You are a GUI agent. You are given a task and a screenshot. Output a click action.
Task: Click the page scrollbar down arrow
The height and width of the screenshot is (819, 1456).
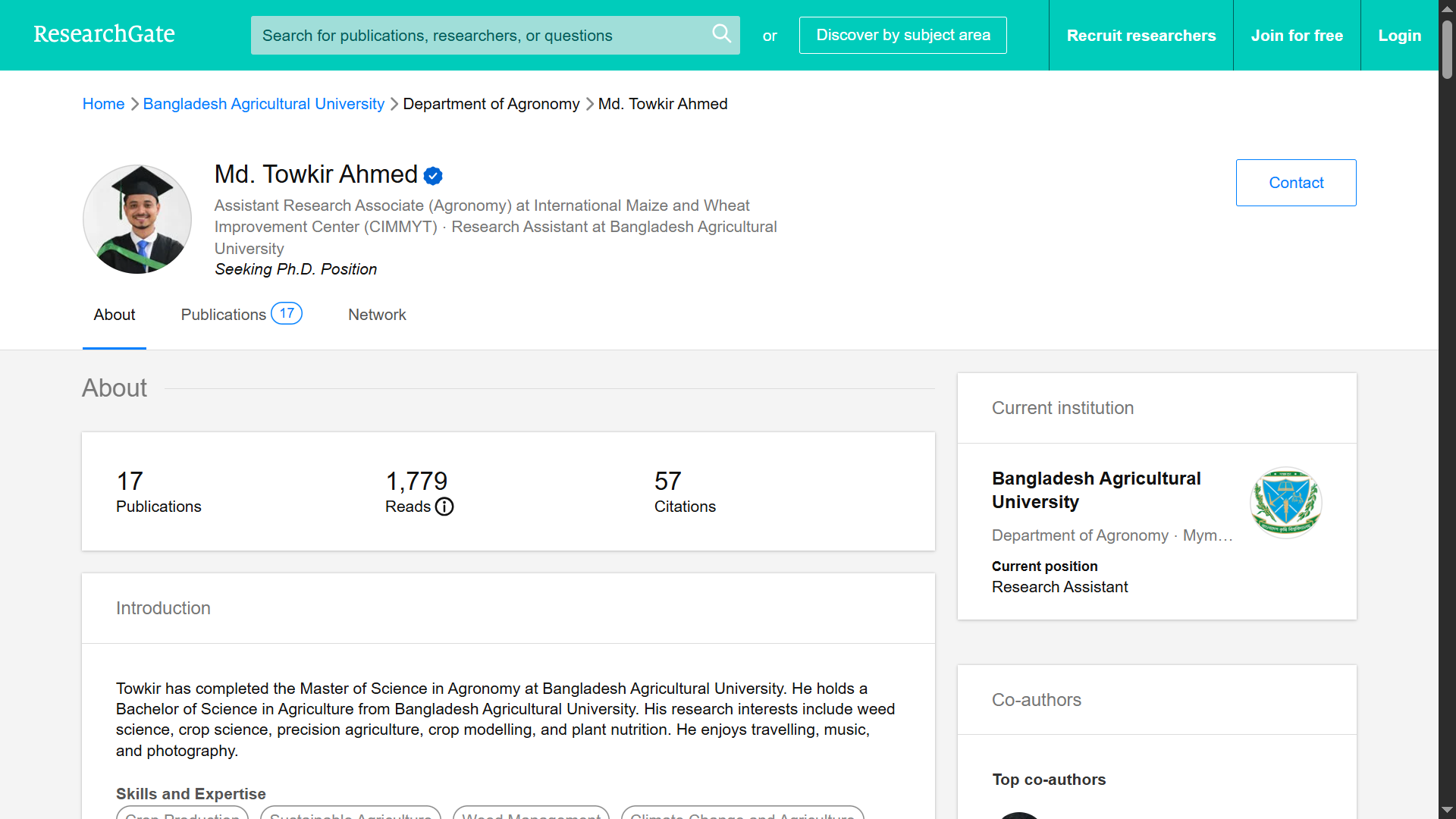coord(1447,810)
